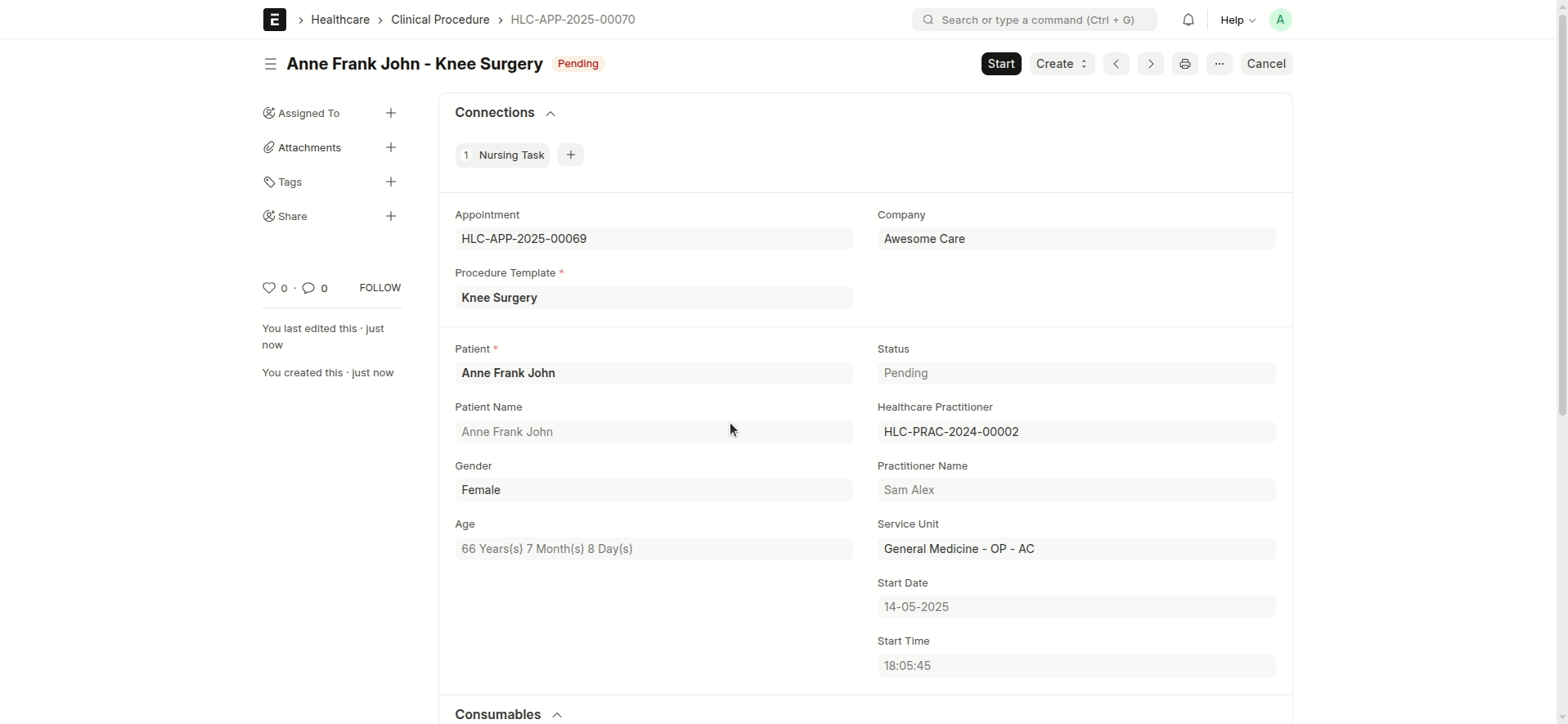Navigate to Clinical Procedure breadcrumb
Viewport: 1568px width, 724px height.
440,20
